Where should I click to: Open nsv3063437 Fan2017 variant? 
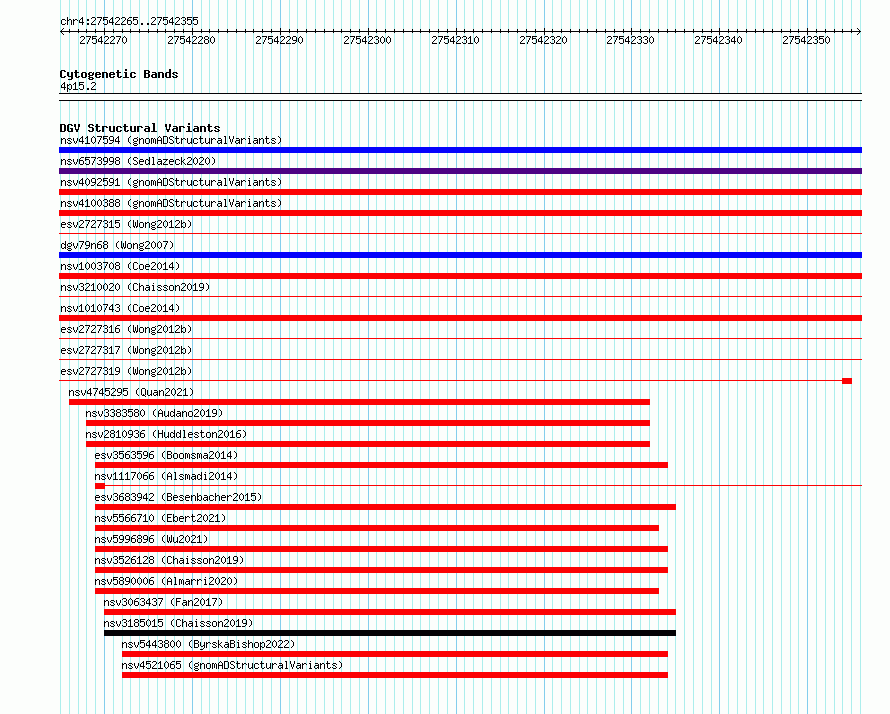[x=163, y=602]
